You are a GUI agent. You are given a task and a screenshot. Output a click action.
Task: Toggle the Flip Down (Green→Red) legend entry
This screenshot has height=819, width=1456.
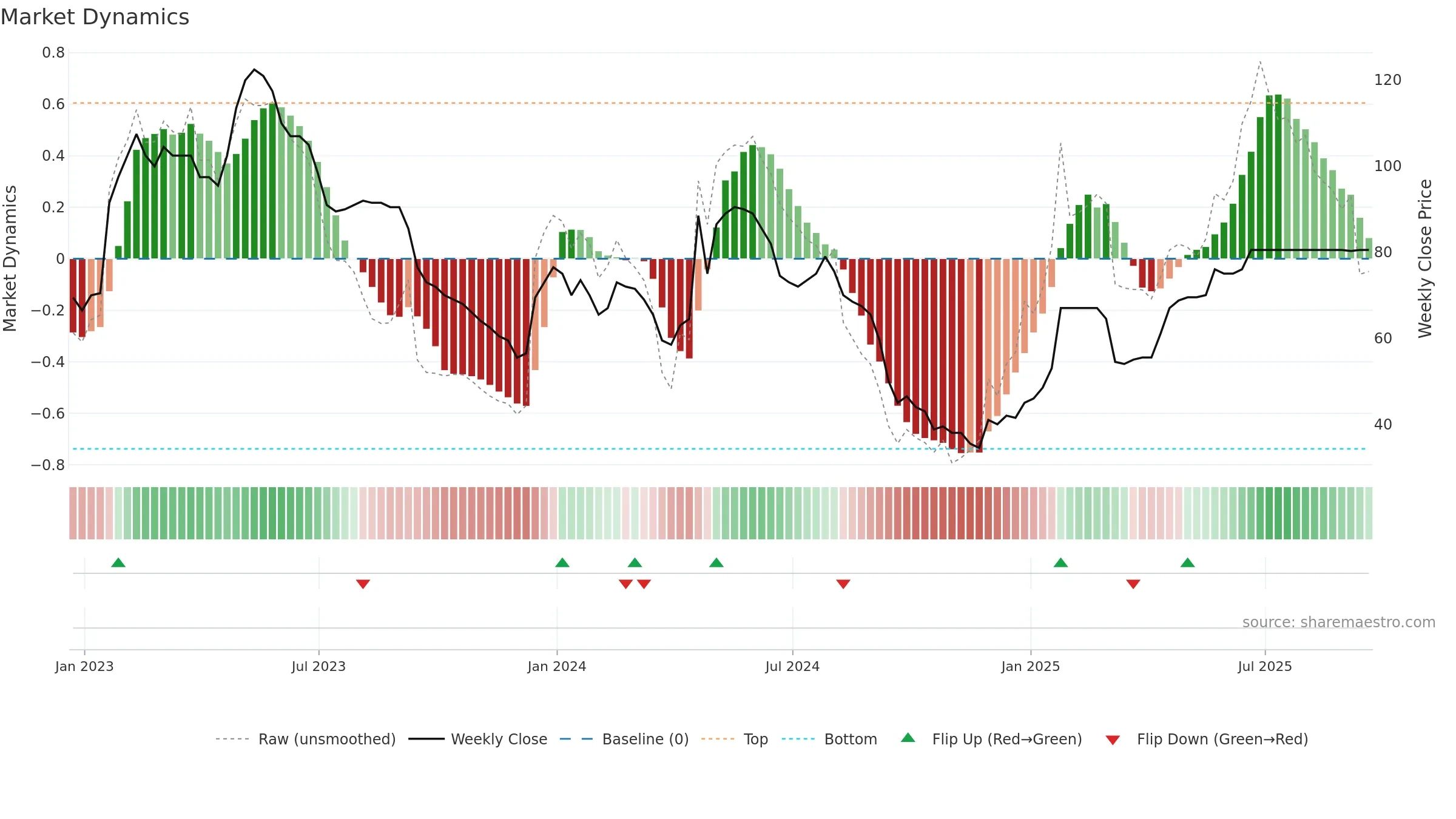click(x=1205, y=739)
